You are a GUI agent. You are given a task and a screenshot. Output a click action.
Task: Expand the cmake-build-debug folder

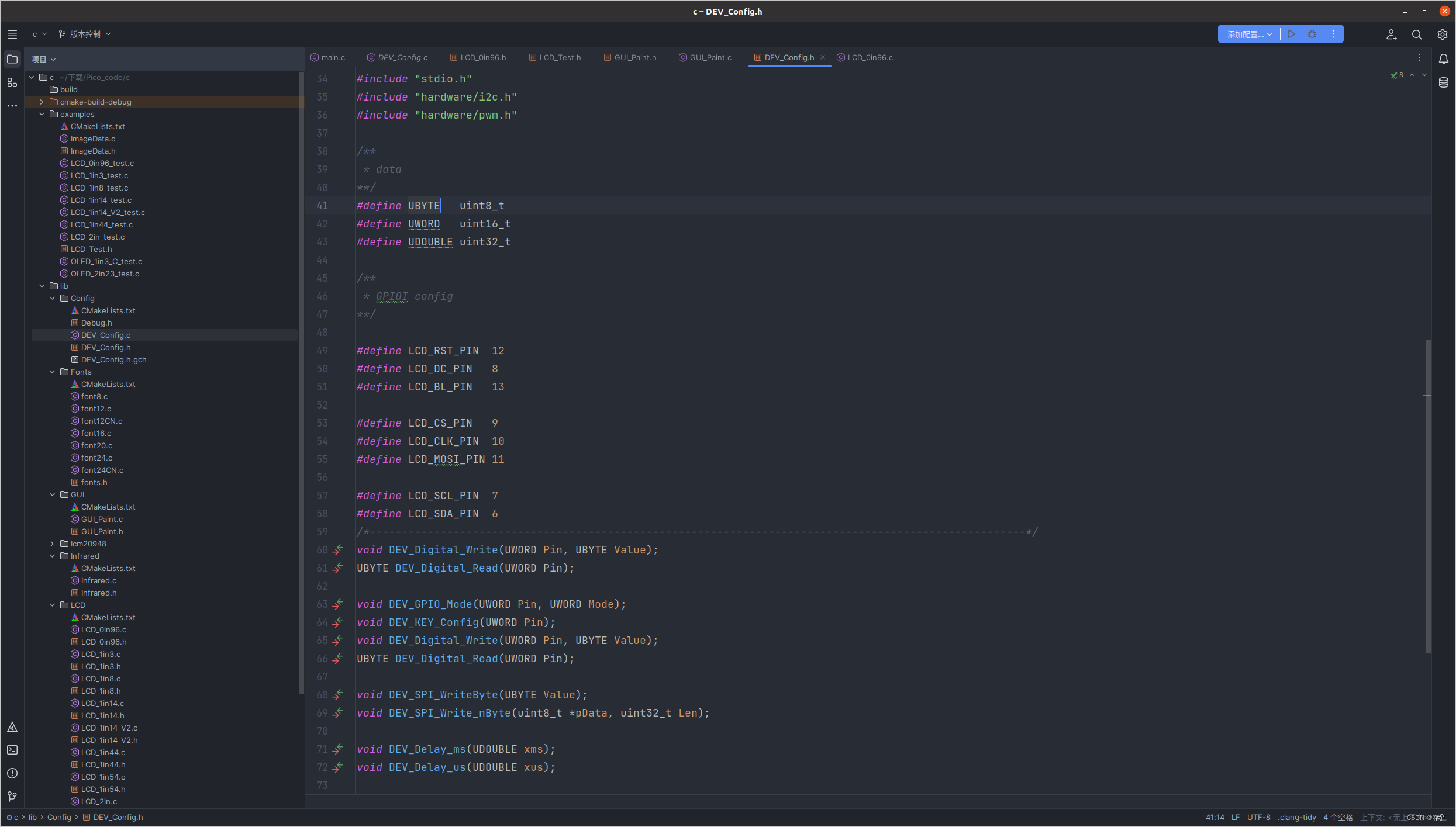pyautogui.click(x=42, y=102)
